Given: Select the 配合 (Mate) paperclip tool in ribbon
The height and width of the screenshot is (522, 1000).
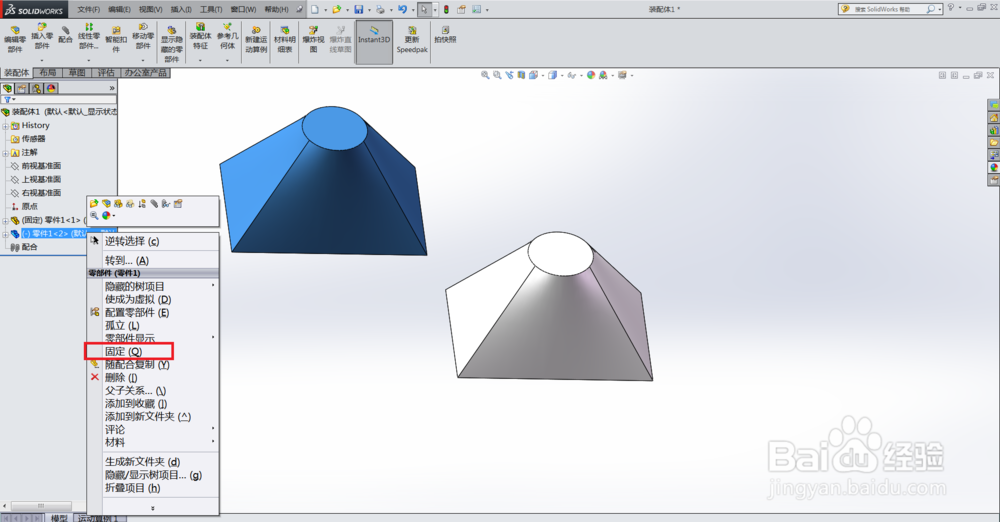Looking at the screenshot, I should pyautogui.click(x=65, y=34).
